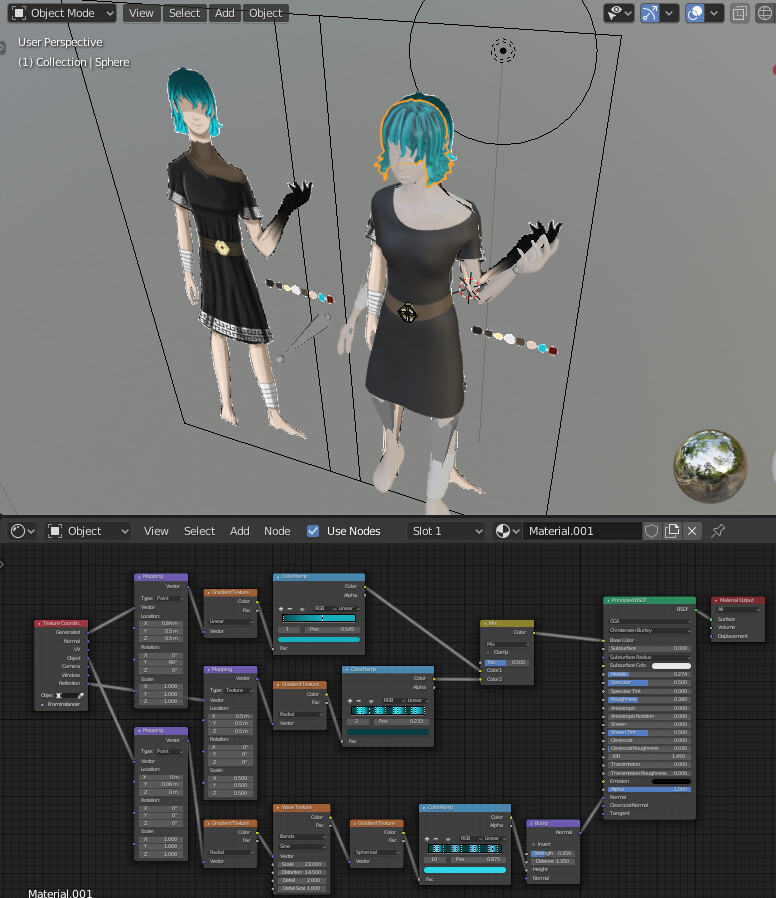Open the Slot 1 material slot dropdown

447,531
